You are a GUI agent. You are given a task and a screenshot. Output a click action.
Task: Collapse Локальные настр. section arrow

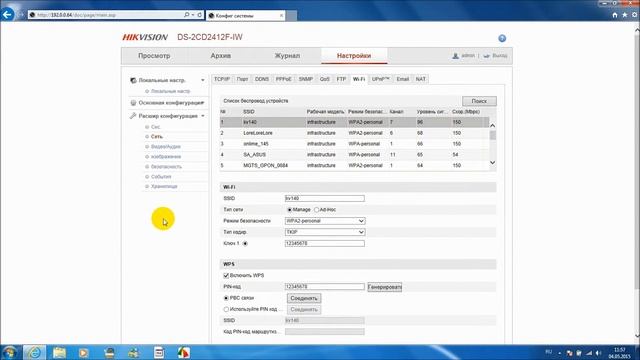pos(202,80)
